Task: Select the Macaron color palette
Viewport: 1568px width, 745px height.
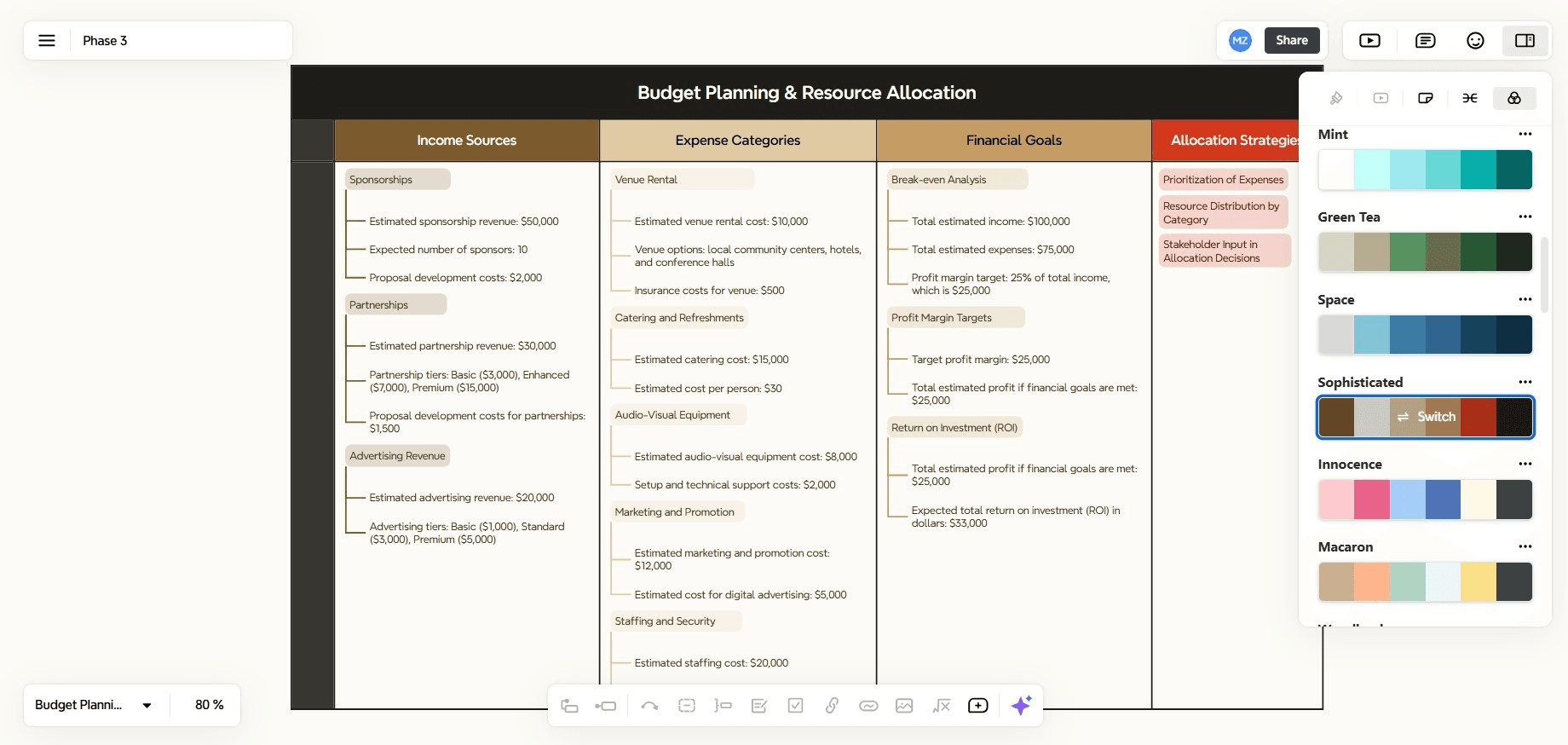Action: tap(1425, 582)
